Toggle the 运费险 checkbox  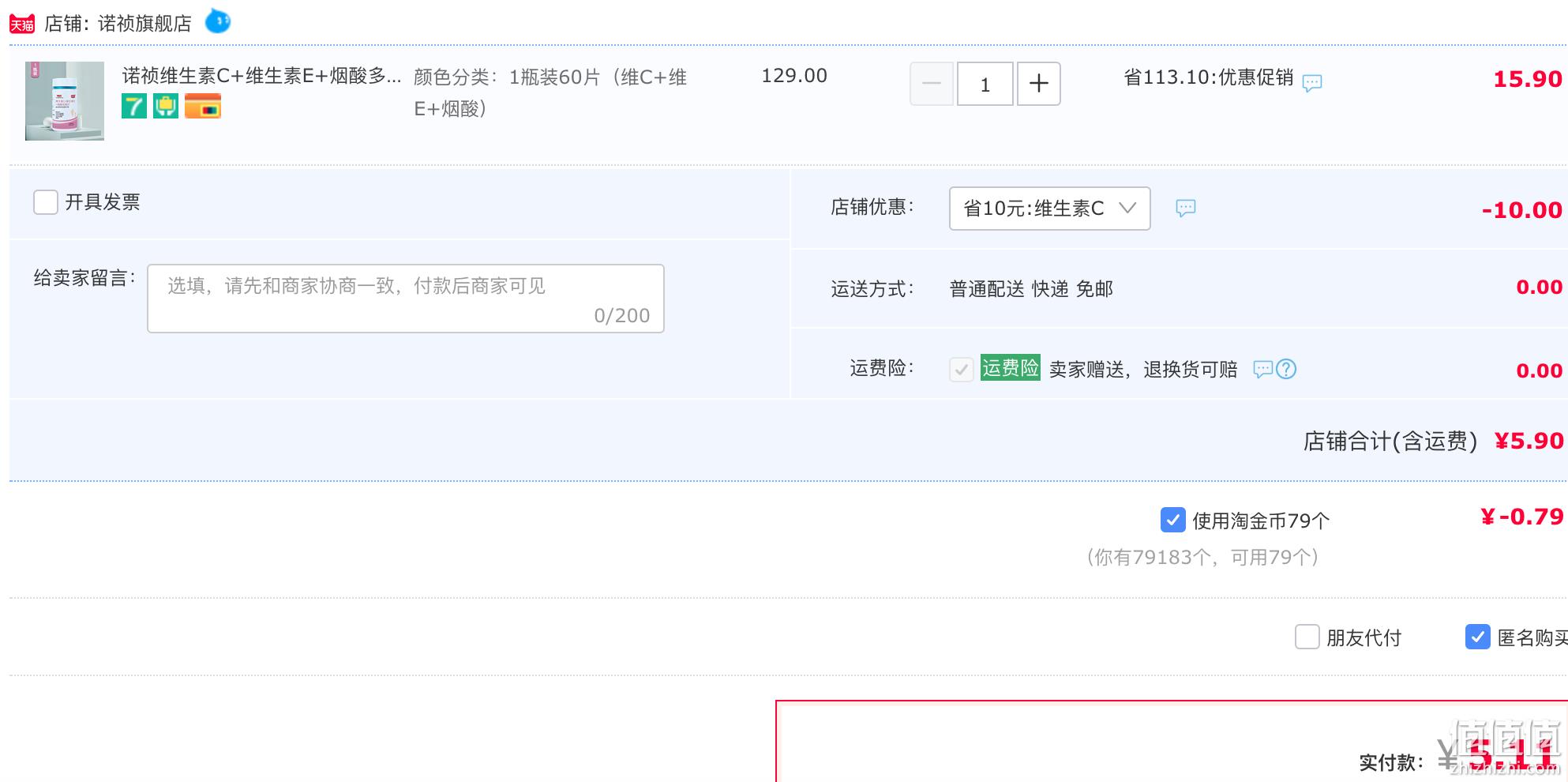[962, 370]
